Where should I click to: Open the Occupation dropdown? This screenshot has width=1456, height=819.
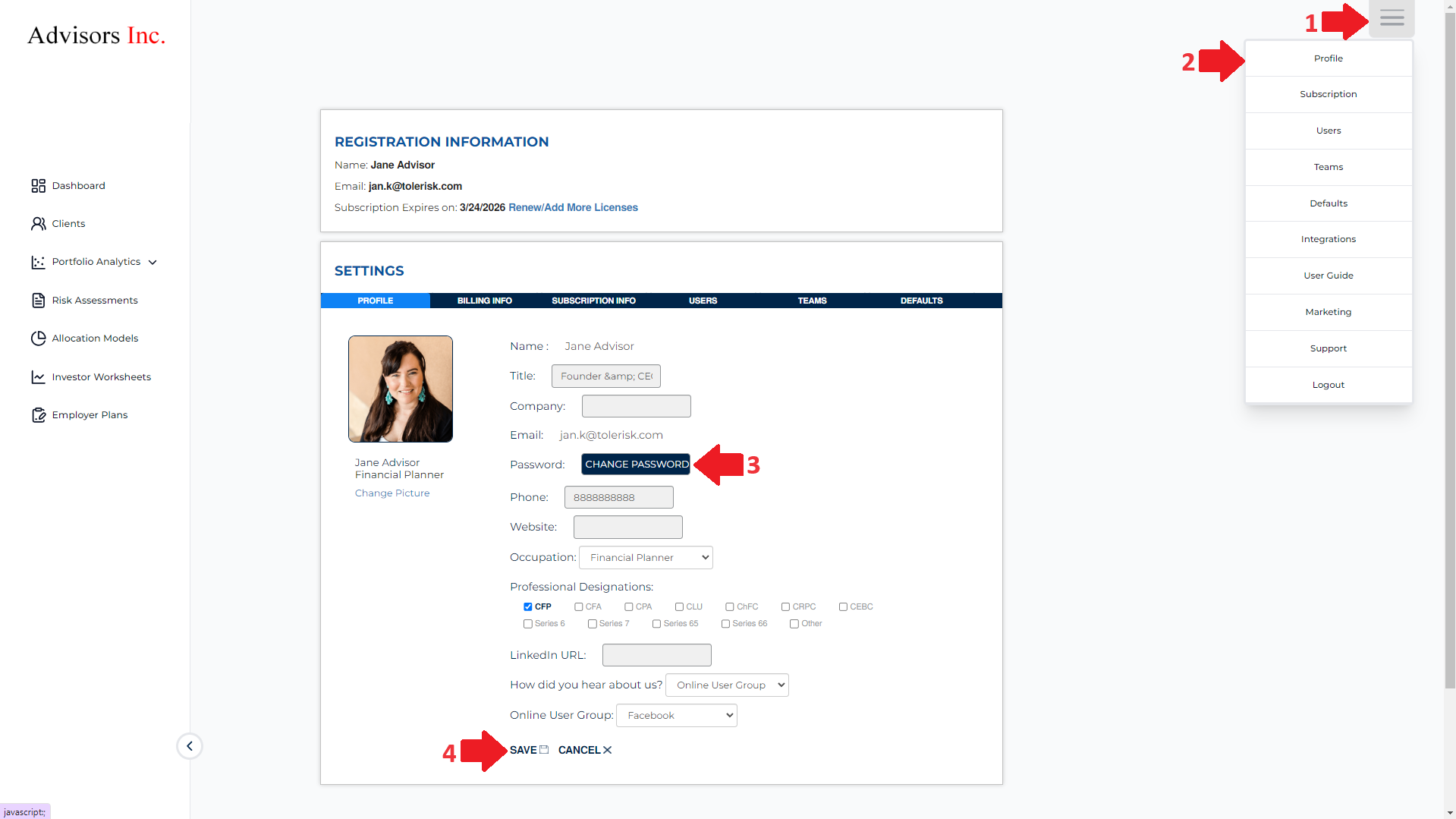pos(646,558)
